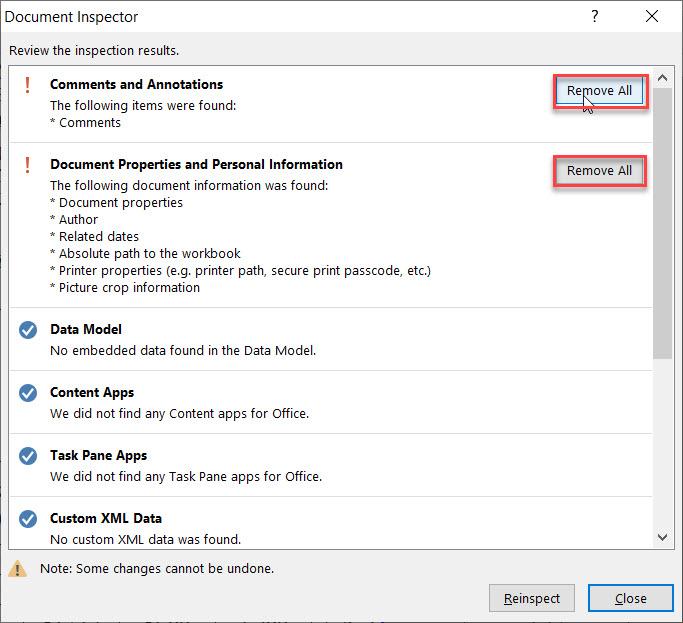Click the blue checkmark next to Task Pane Apps
Image resolution: width=683 pixels, height=623 pixels.
click(x=28, y=456)
